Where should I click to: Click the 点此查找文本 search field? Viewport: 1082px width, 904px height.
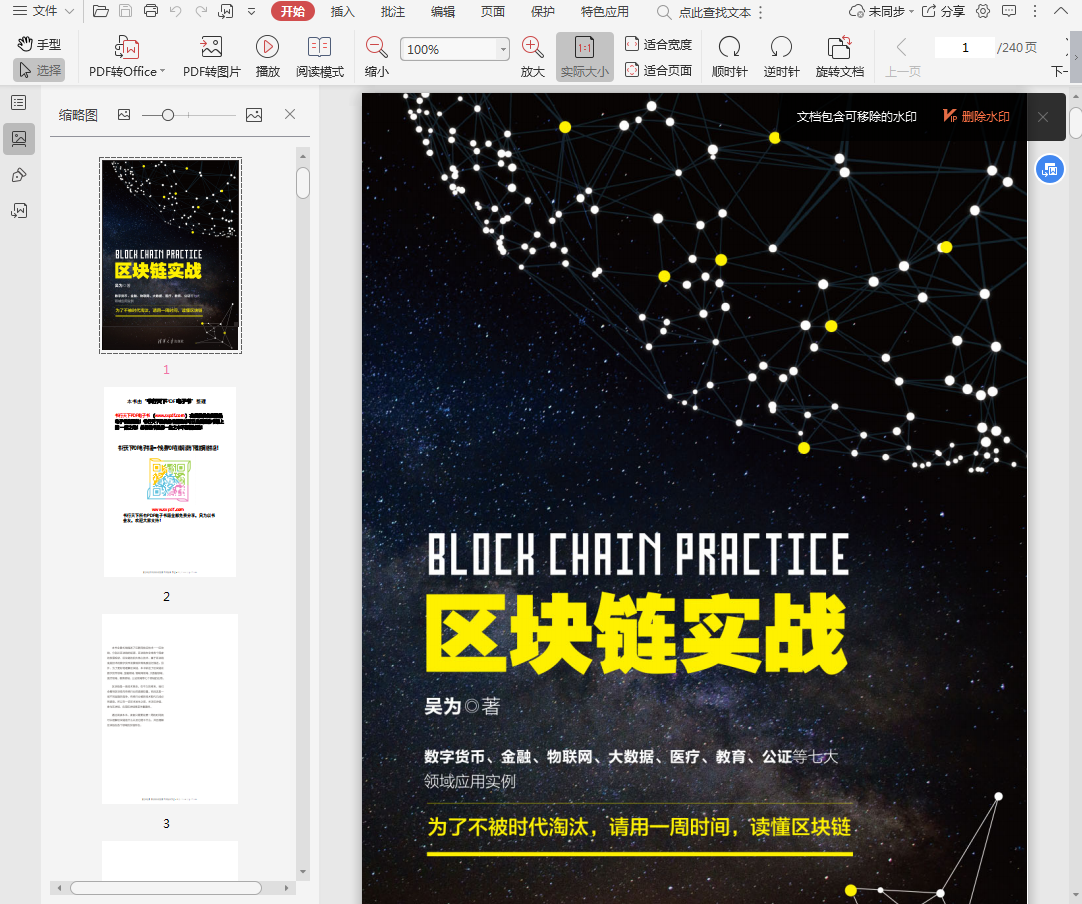705,12
